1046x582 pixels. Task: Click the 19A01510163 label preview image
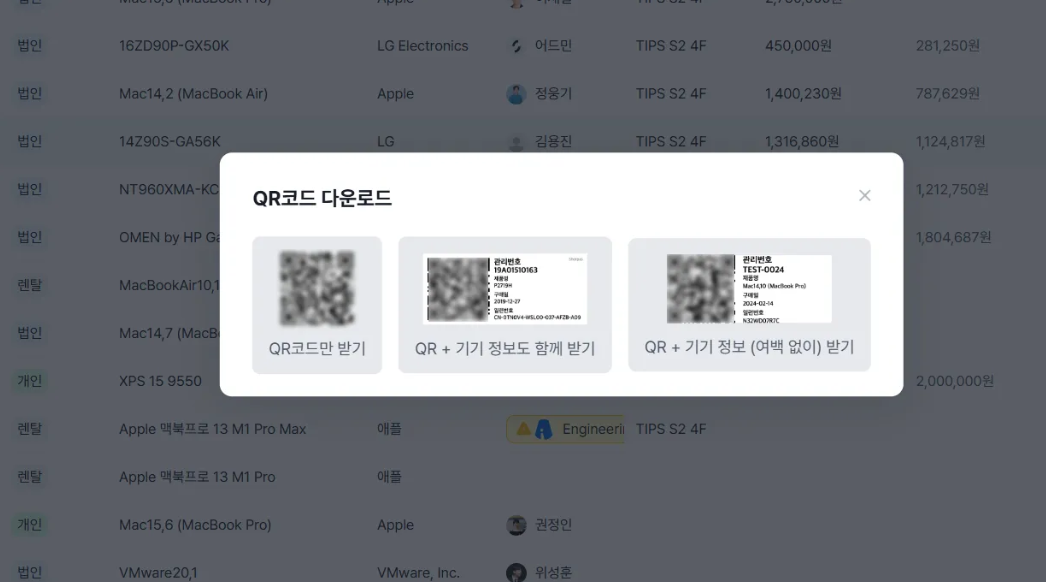point(505,289)
